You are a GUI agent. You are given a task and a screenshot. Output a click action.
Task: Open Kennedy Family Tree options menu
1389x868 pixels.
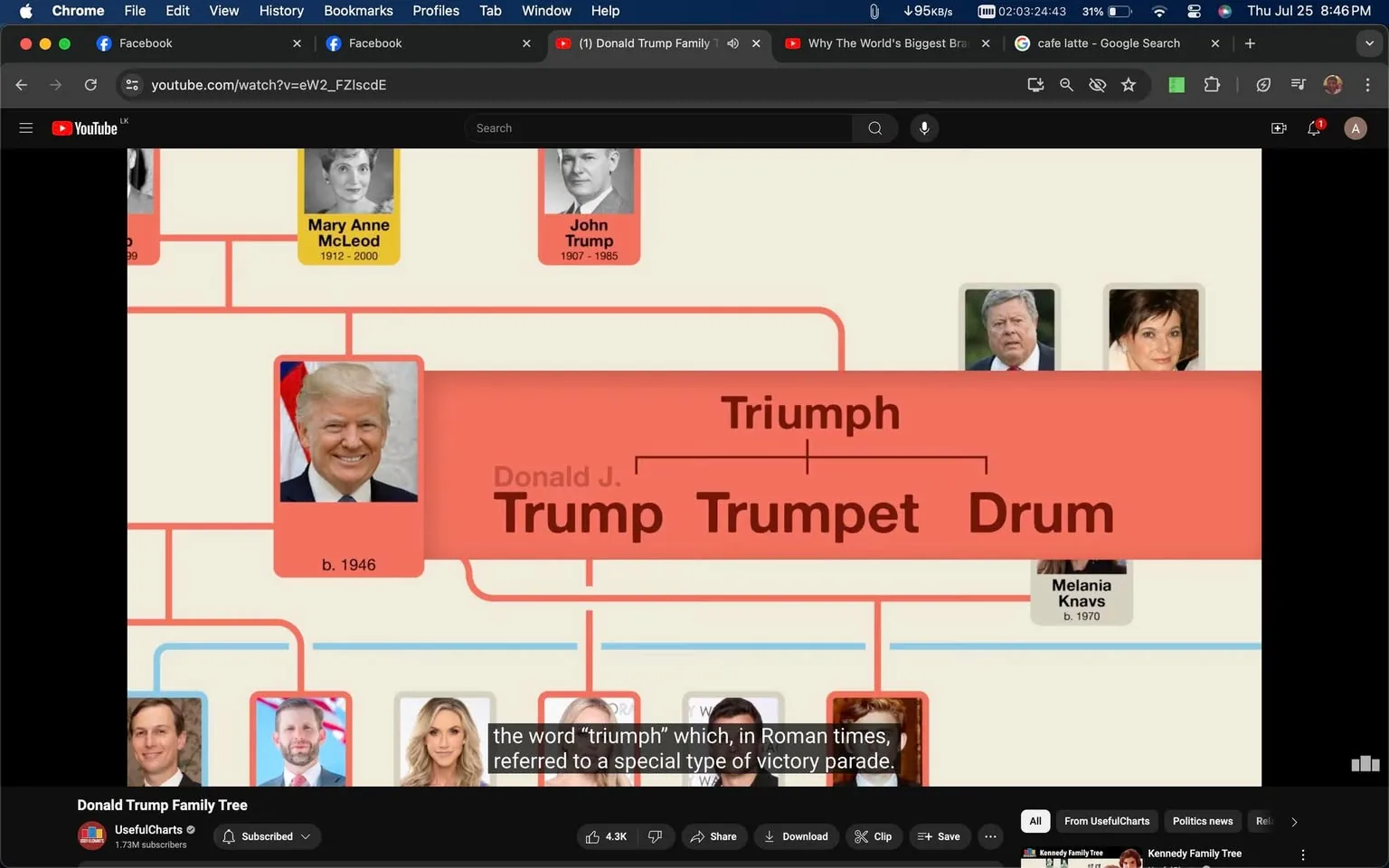1302,854
